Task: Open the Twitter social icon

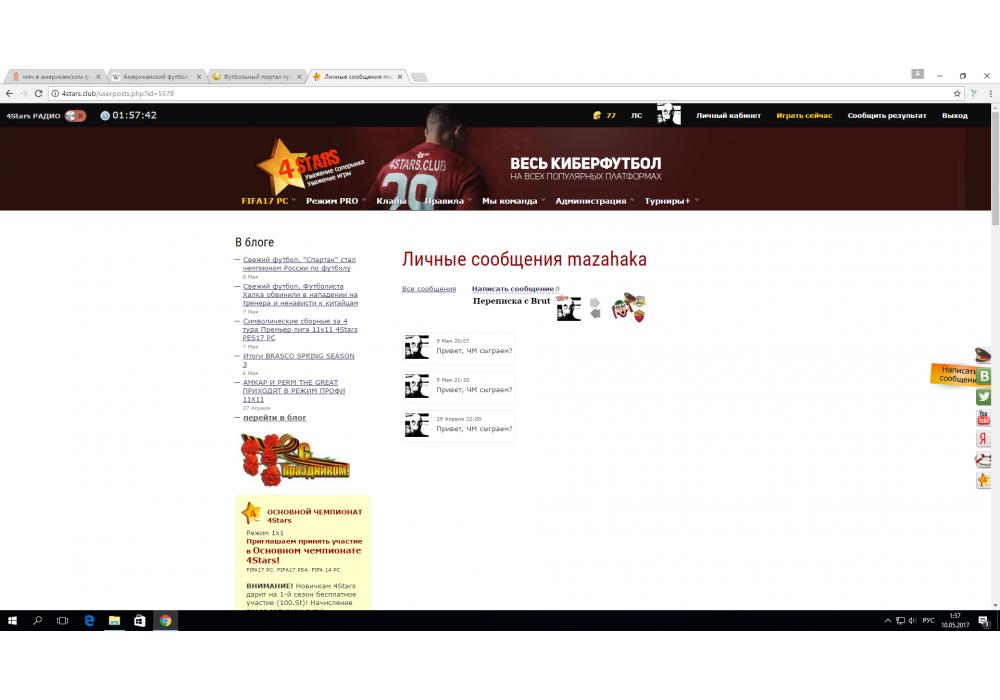Action: (983, 397)
